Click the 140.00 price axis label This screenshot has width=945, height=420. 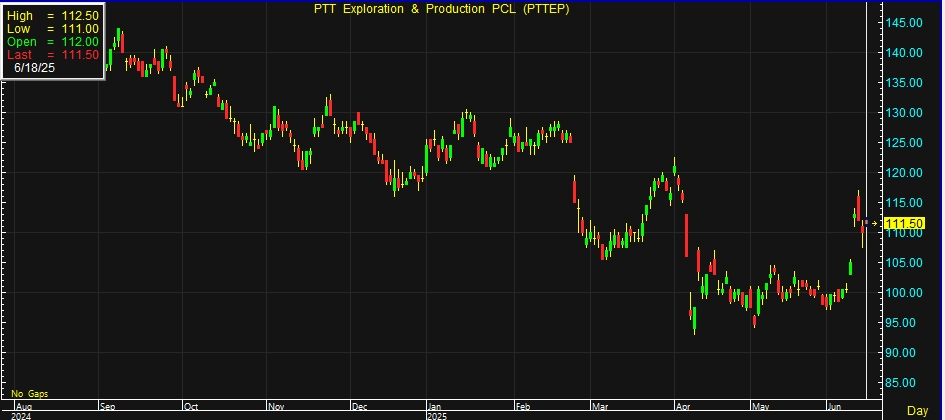pyautogui.click(x=904, y=53)
